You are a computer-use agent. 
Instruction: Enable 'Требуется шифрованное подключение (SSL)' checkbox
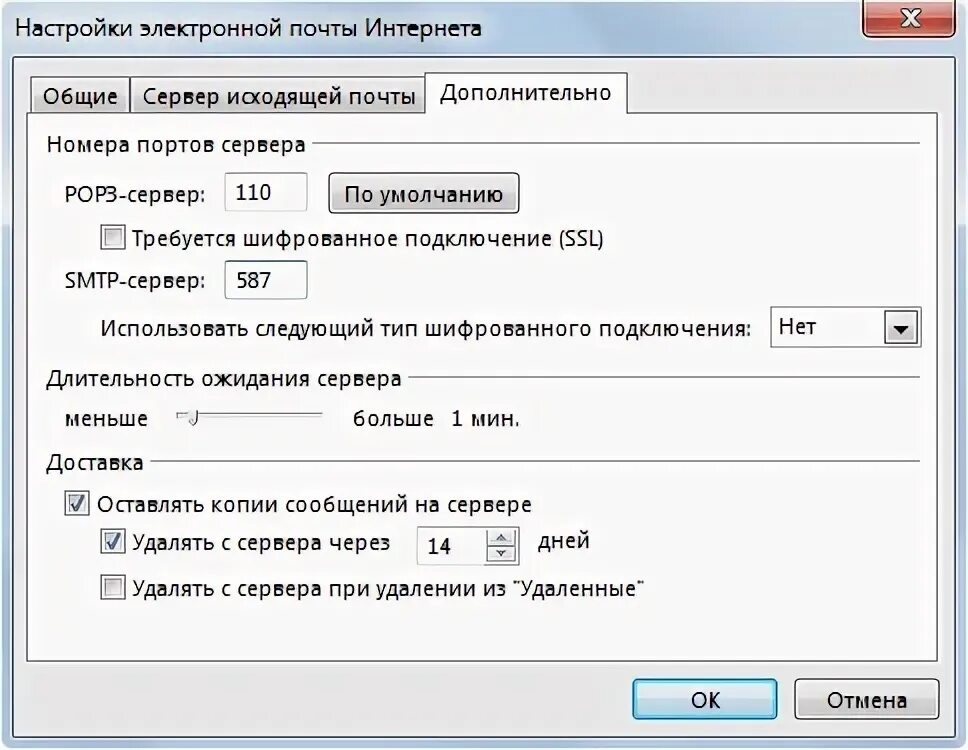pos(112,238)
